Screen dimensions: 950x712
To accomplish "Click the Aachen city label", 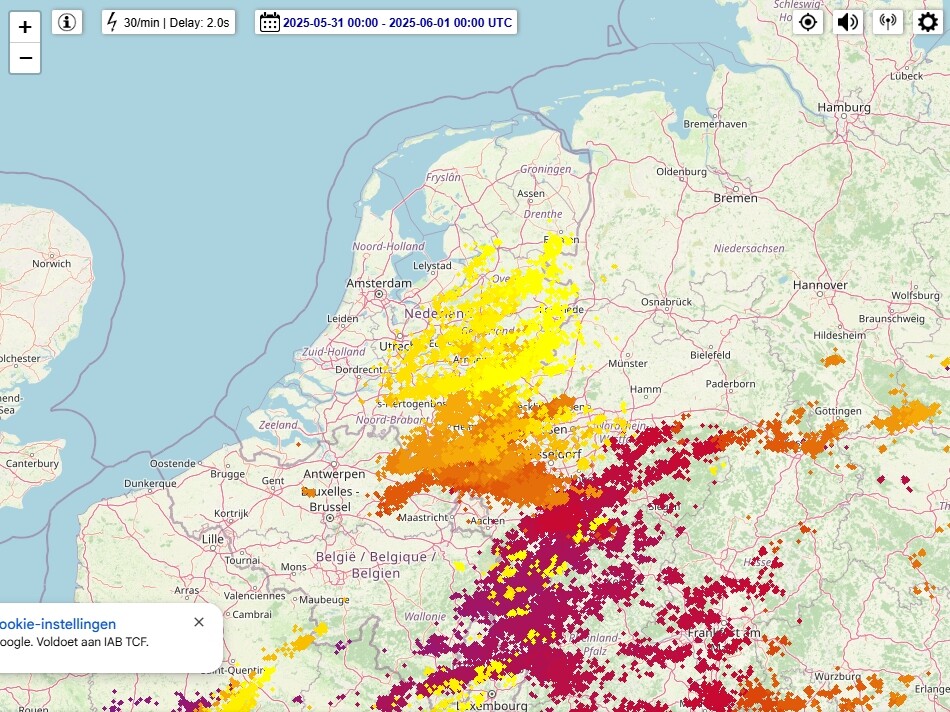I will coord(488,521).
